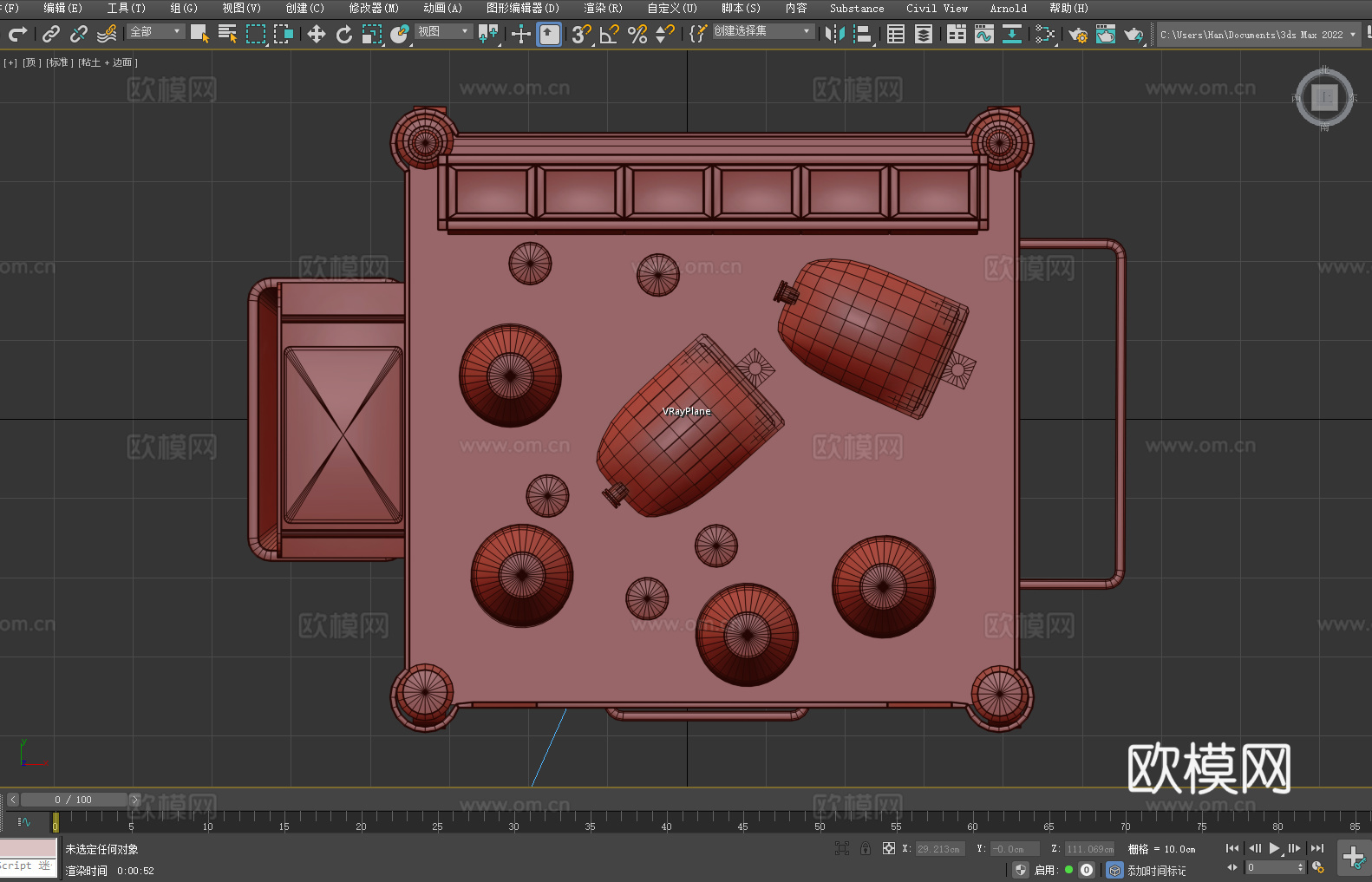Open the reference coordinate system dropdown 视图
Image resolution: width=1372 pixels, height=882 pixels.
tap(443, 31)
